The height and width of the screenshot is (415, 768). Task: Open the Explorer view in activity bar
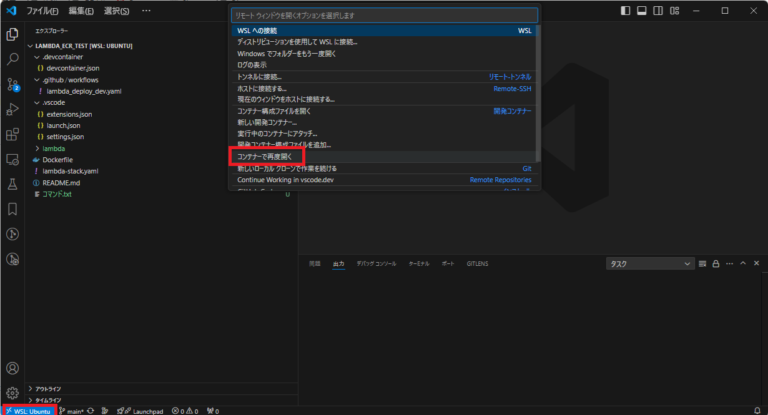pyautogui.click(x=12, y=34)
